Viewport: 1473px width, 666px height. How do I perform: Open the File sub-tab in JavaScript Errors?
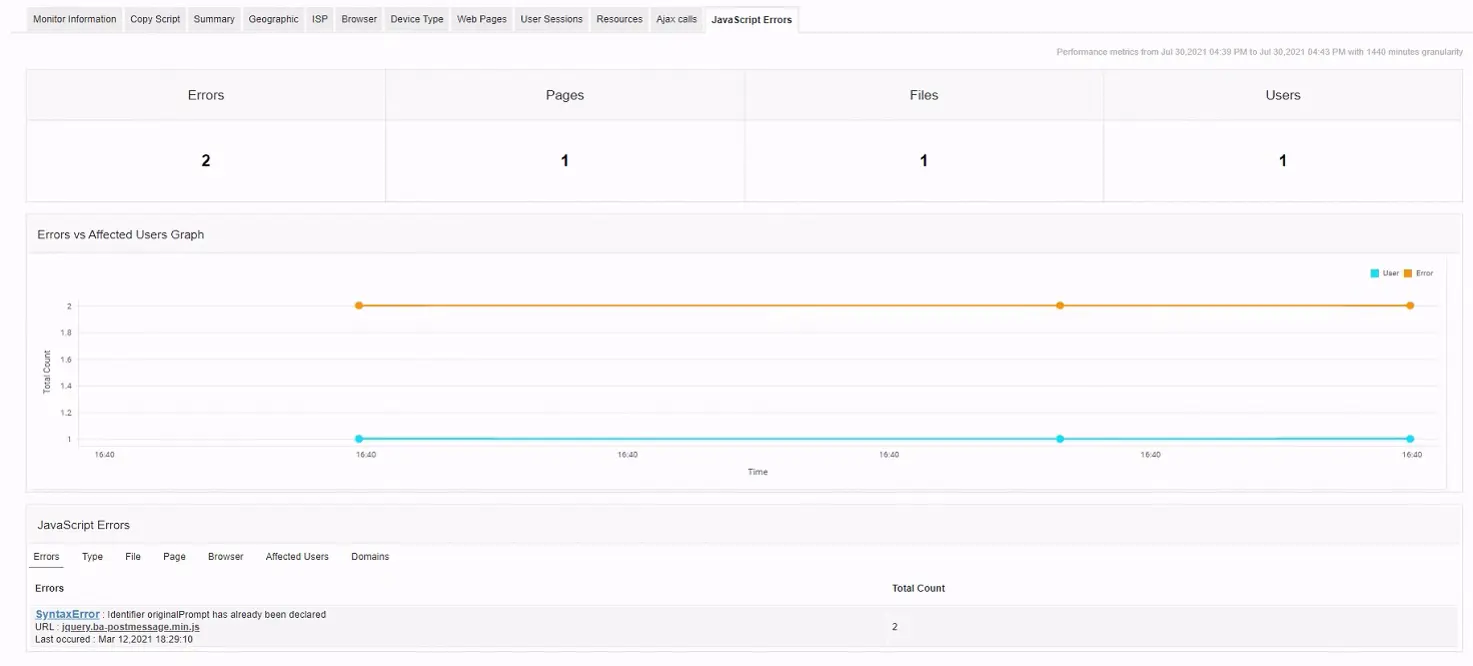point(132,556)
